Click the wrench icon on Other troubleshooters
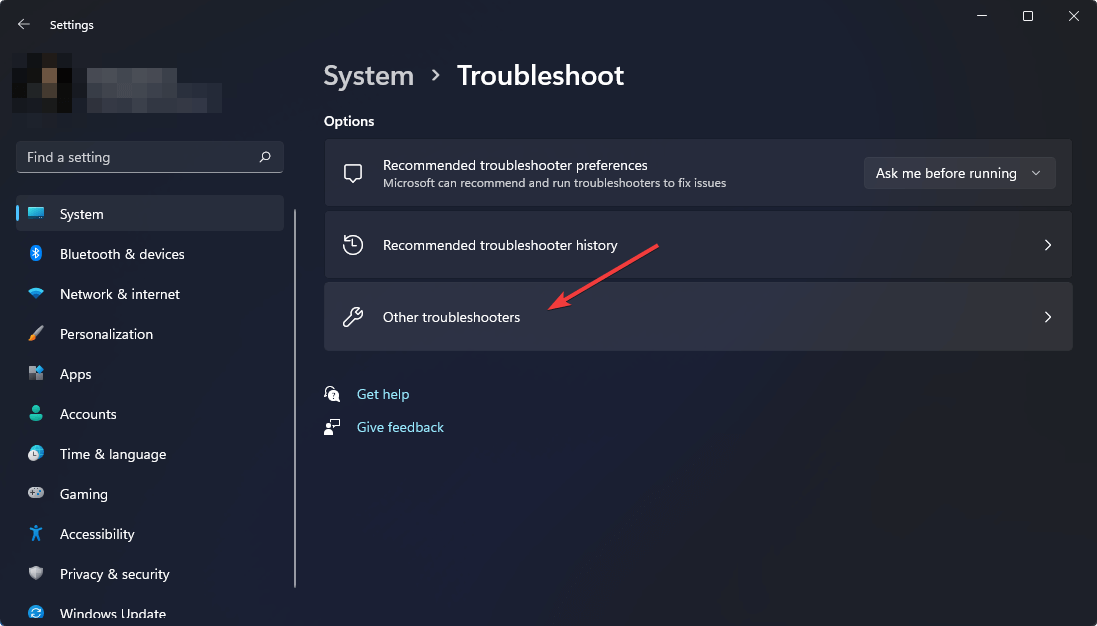1097x626 pixels. [x=353, y=317]
